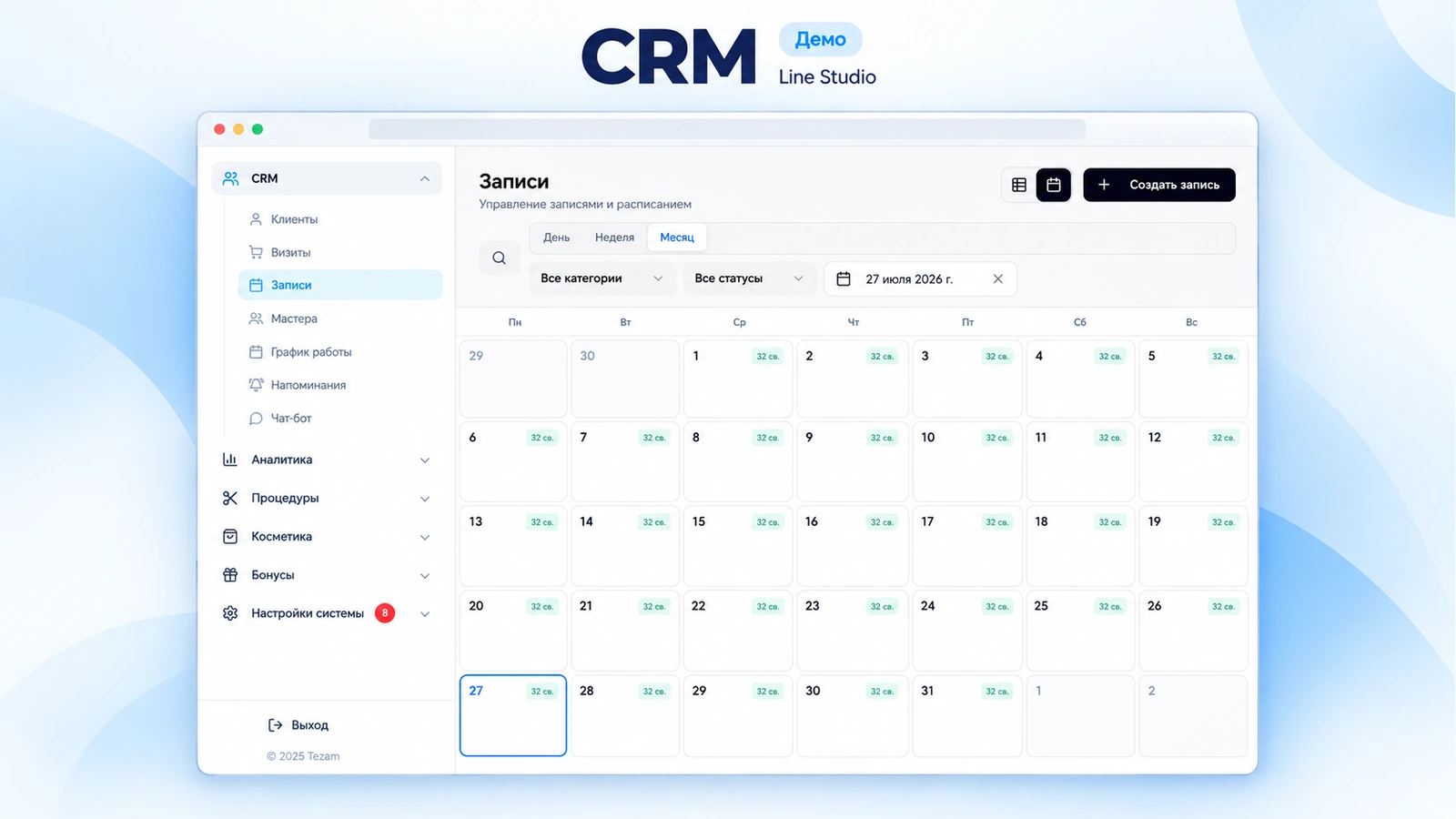The image size is (1456, 819).
Task: Open Напоминания section
Action: coord(340,385)
